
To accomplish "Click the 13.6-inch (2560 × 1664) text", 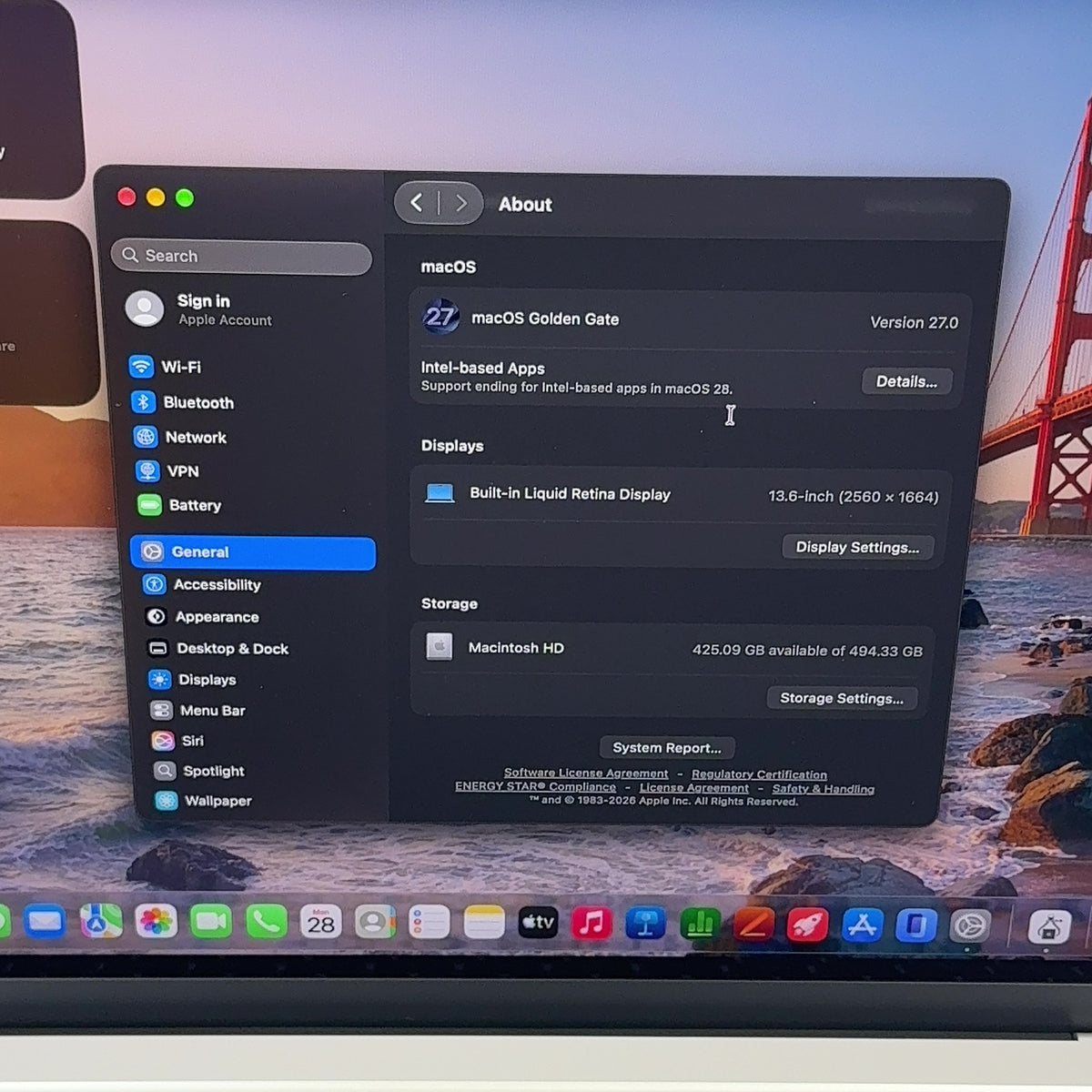I will [x=853, y=496].
